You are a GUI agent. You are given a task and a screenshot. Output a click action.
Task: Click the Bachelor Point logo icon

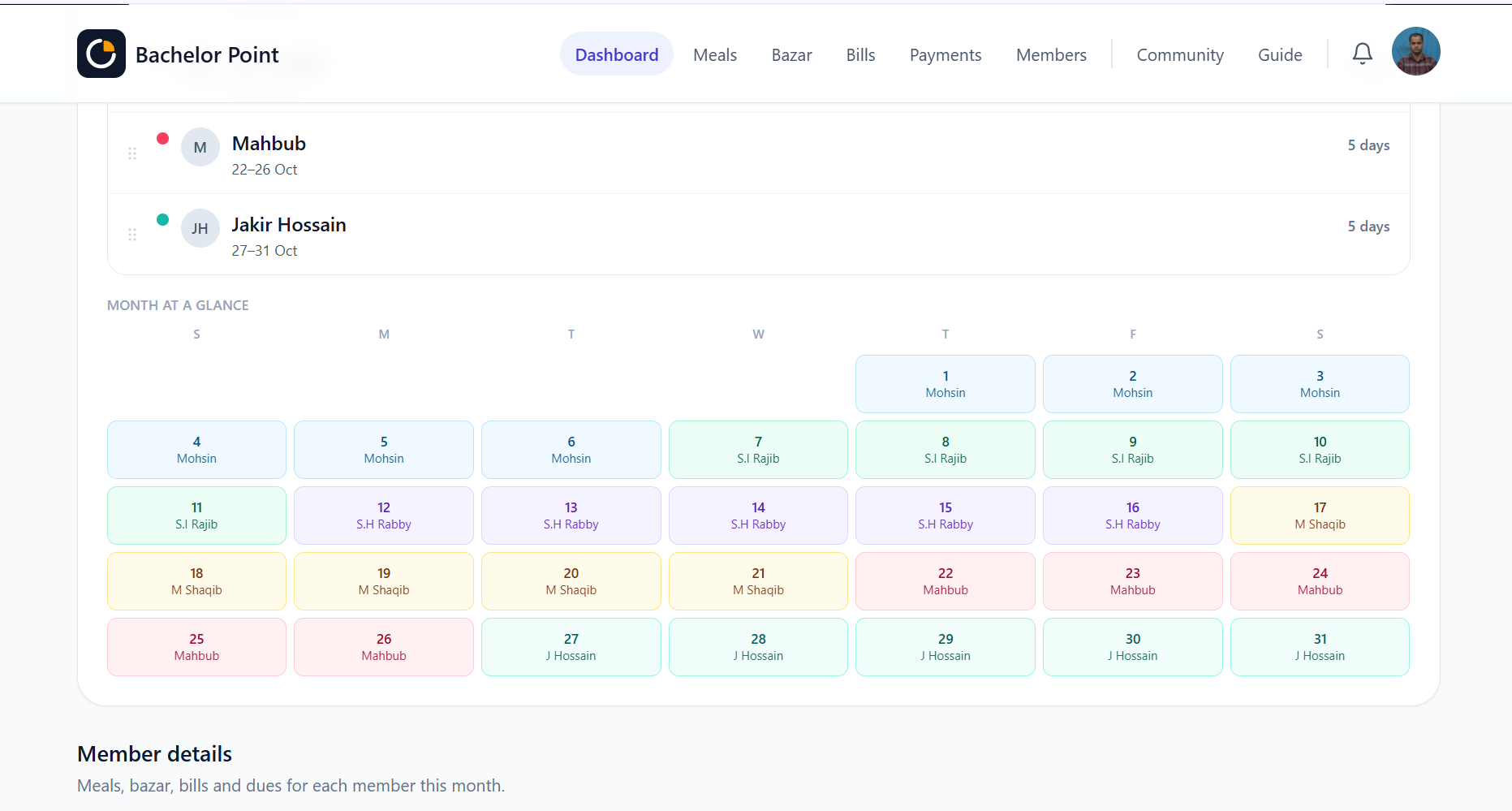(x=101, y=54)
